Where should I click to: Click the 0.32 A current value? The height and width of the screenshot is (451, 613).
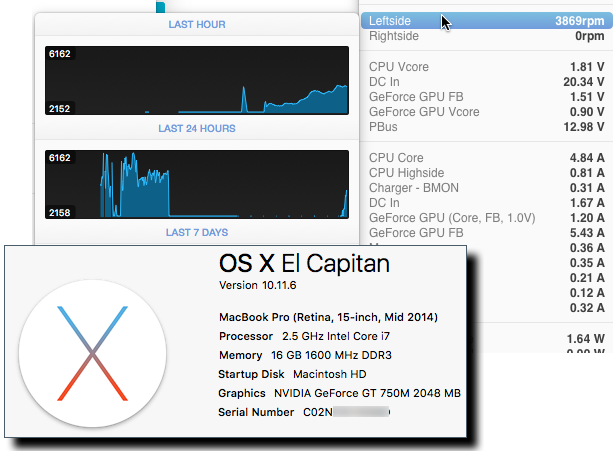click(587, 308)
